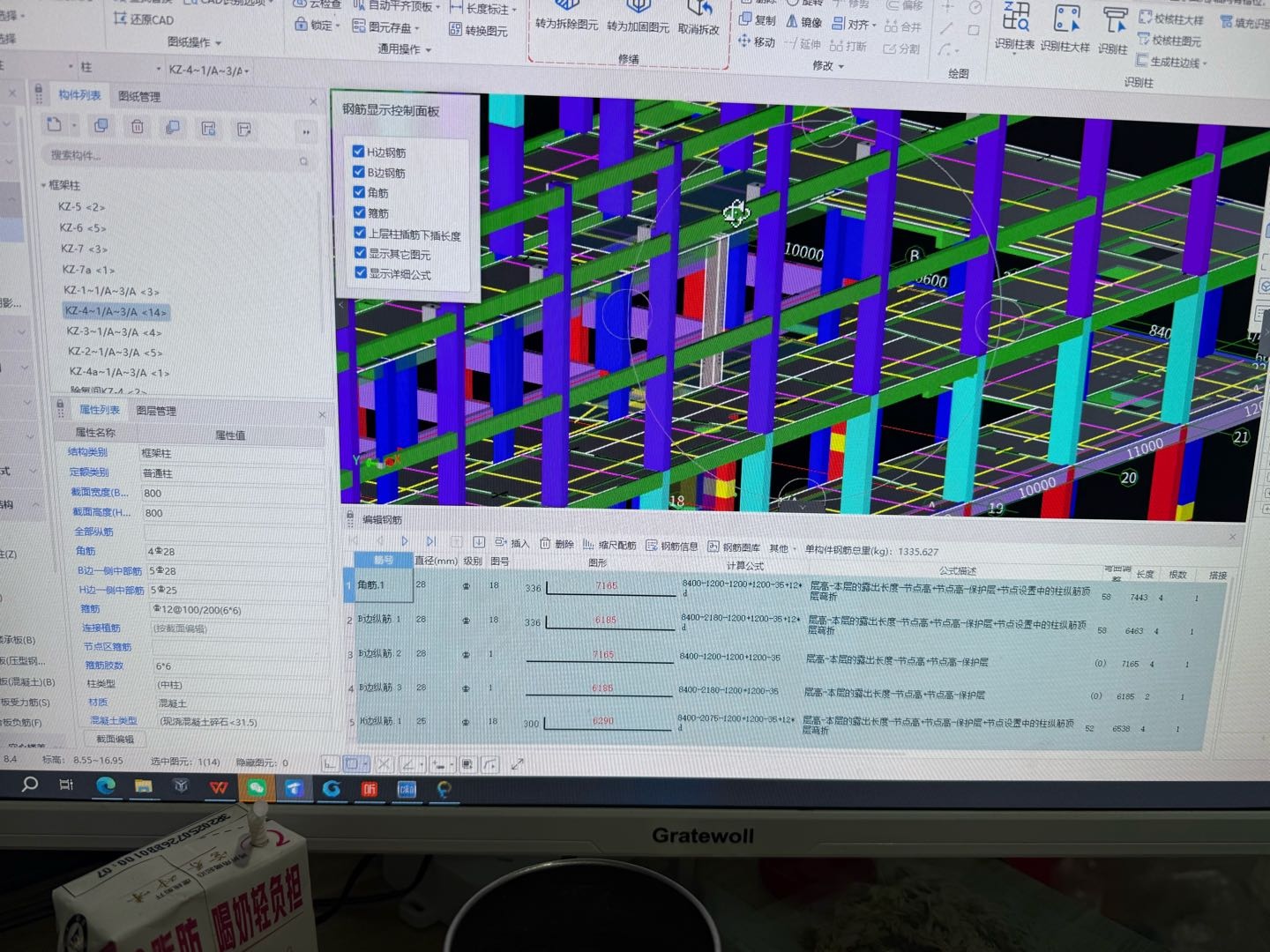Open WeChat from the Windows taskbar
This screenshot has width=1270, height=952.
pos(257,787)
